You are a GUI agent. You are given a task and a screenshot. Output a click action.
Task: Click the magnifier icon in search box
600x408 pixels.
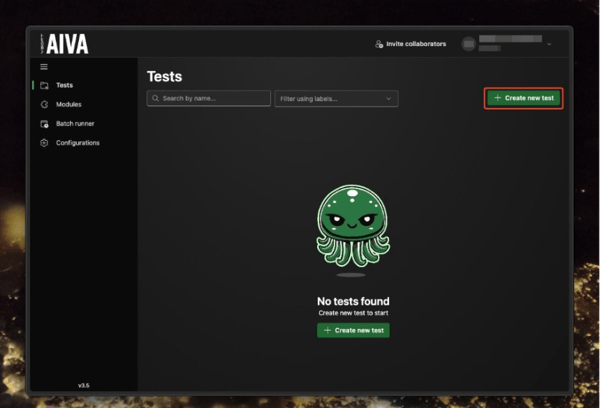[155, 99]
